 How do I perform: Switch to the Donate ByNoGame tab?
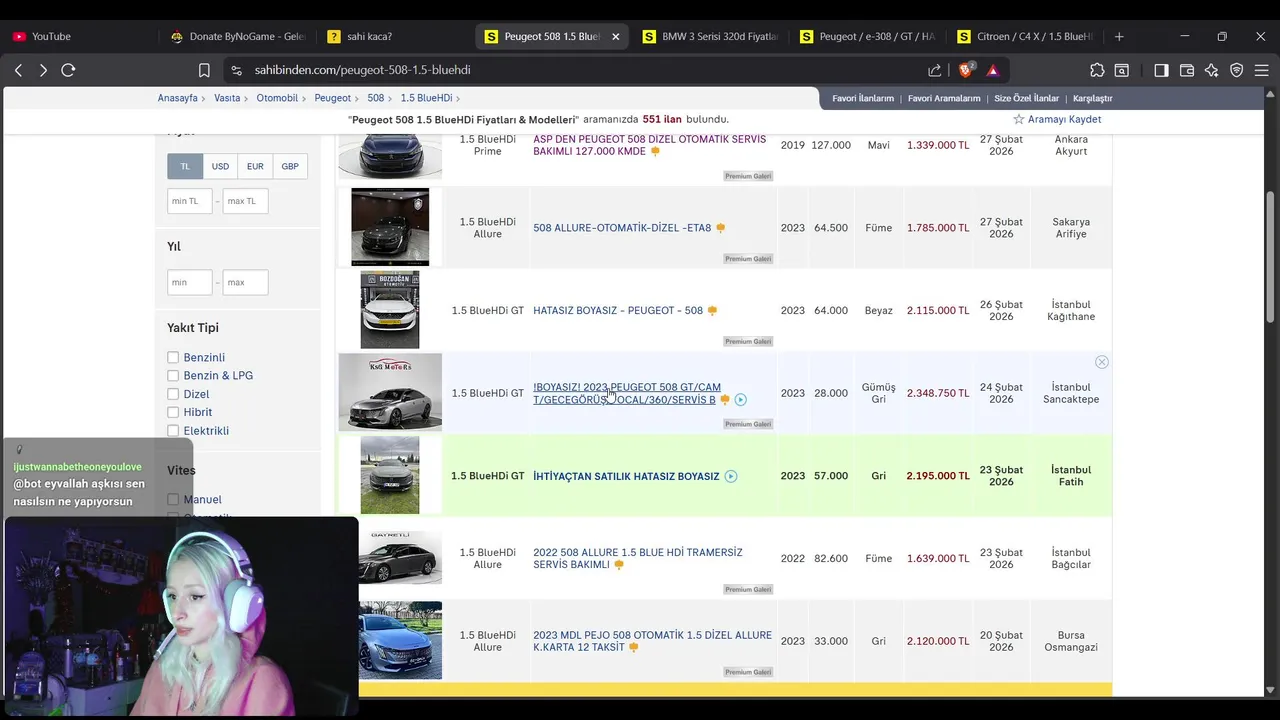[x=238, y=36]
